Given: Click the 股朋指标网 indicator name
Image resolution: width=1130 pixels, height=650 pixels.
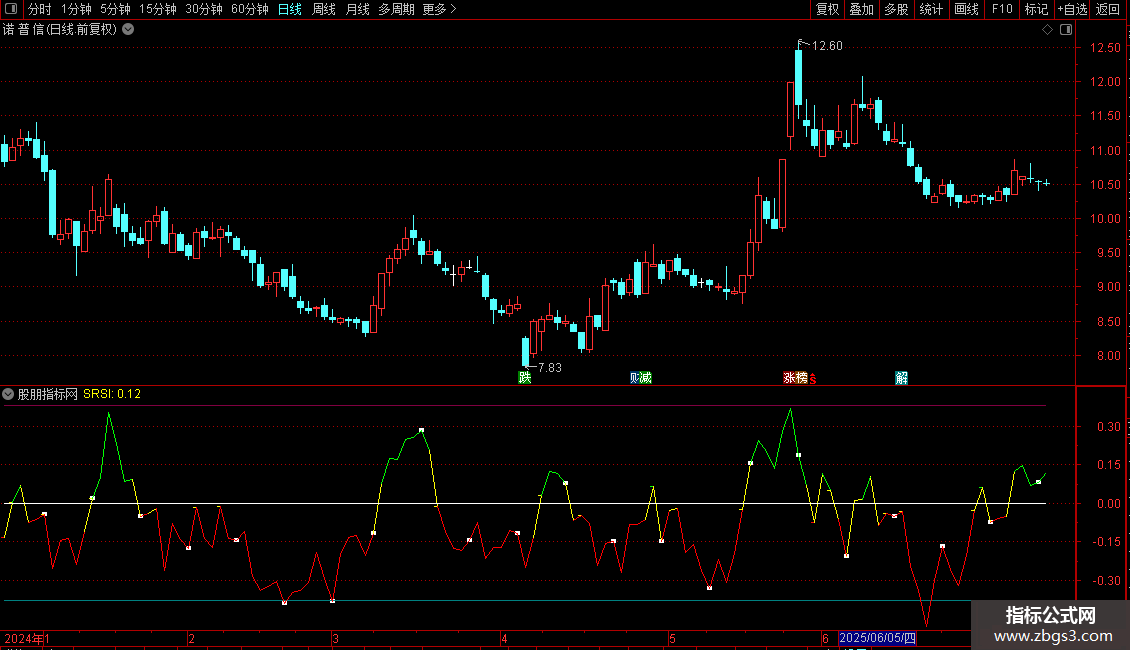Looking at the screenshot, I should [x=48, y=394].
